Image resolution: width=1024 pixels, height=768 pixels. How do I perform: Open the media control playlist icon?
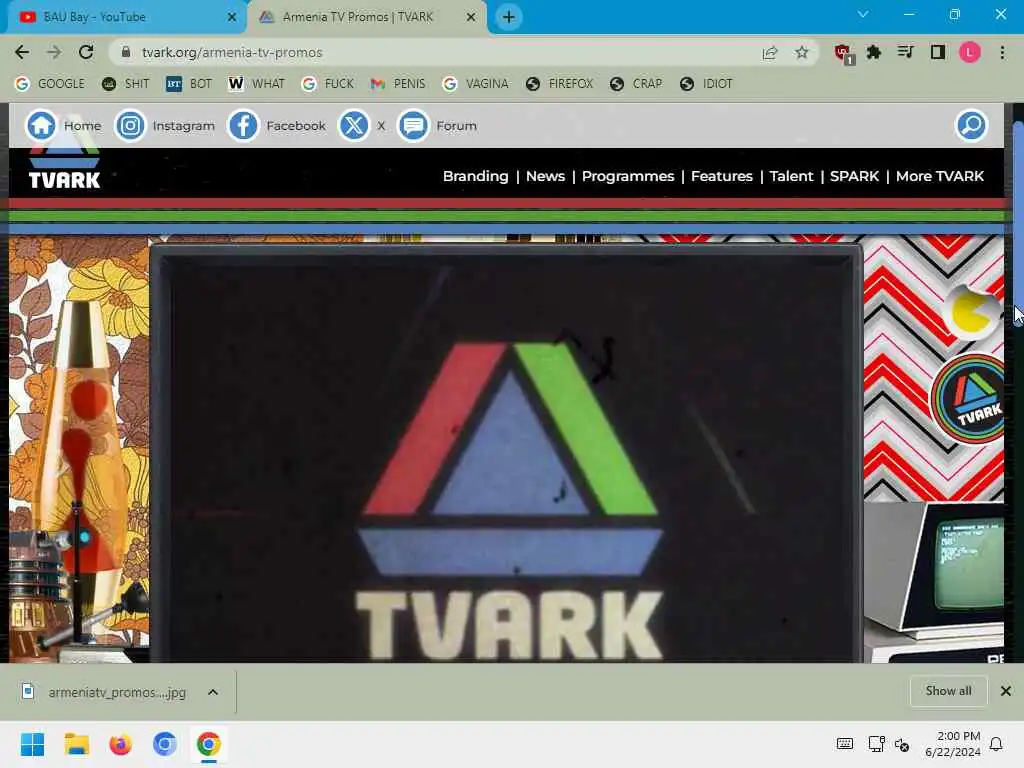click(x=905, y=52)
